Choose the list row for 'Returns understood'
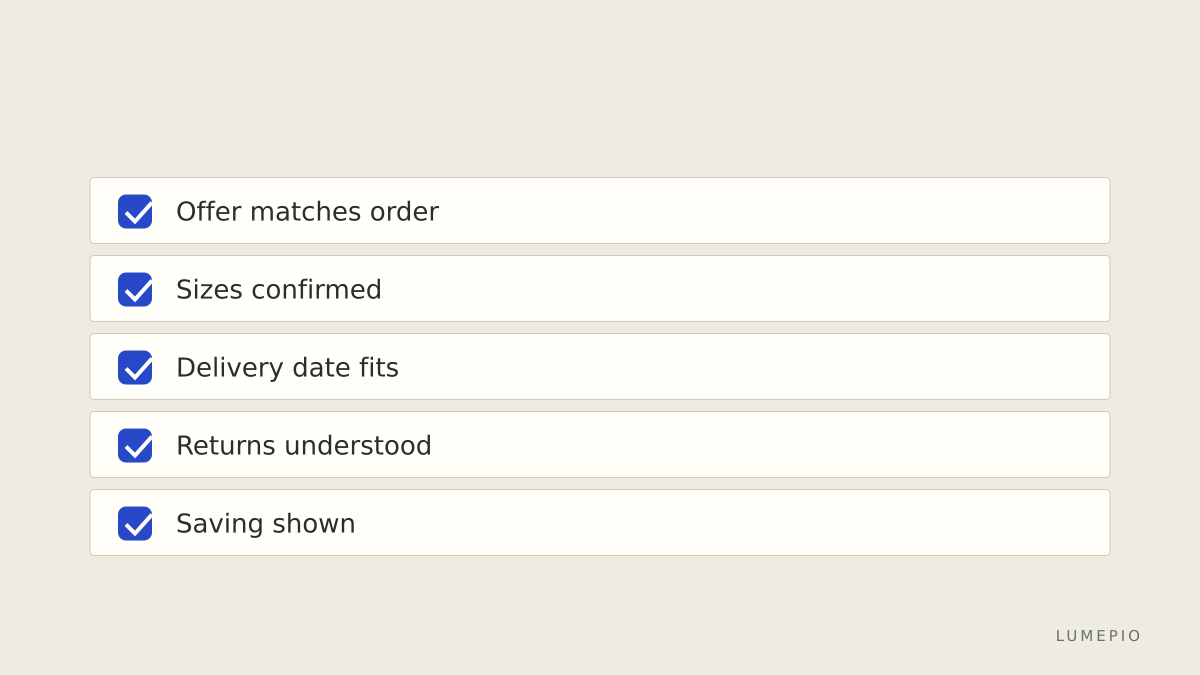Screen dimensions: 1200x675 pos(600,445)
